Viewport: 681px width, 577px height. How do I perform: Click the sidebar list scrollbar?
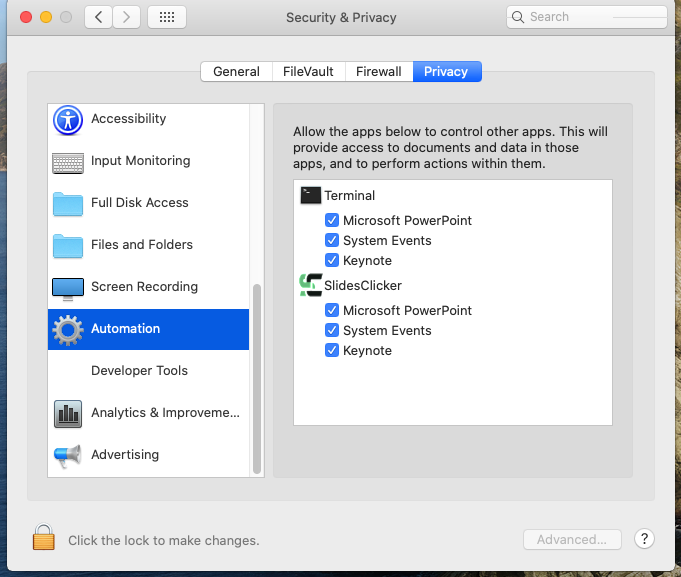[x=257, y=379]
